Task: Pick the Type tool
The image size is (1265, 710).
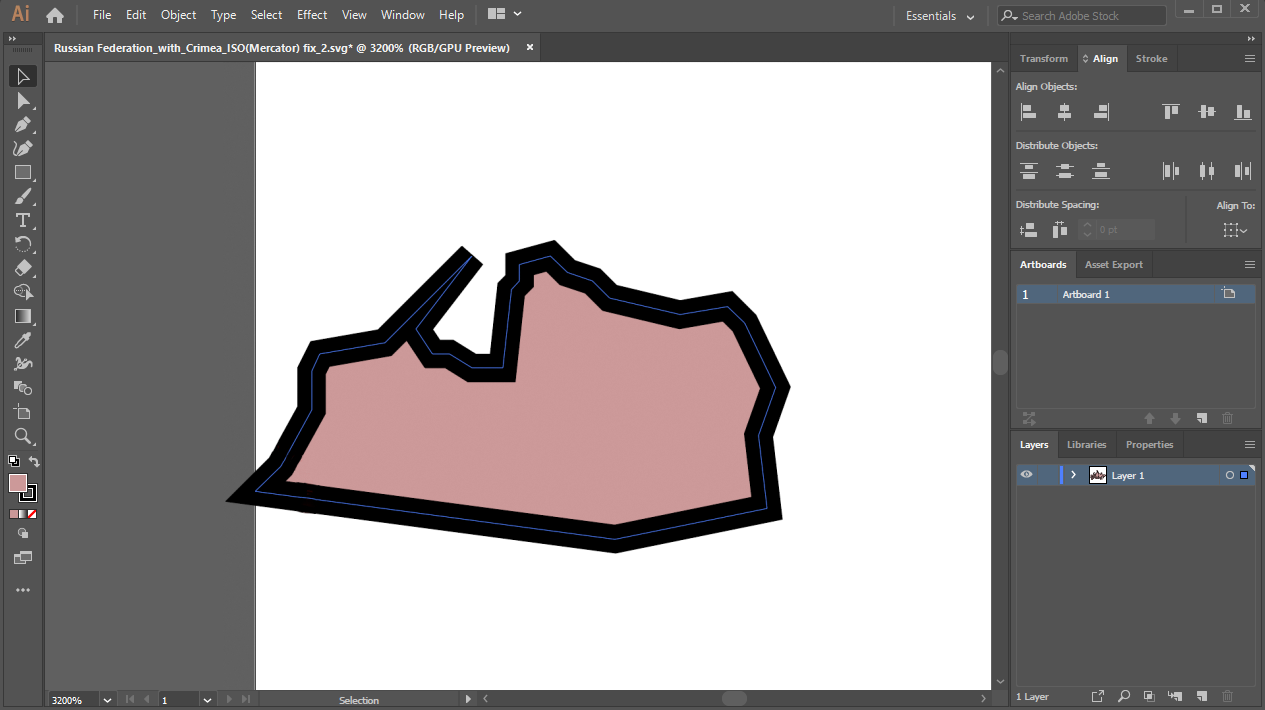Action: click(23, 220)
